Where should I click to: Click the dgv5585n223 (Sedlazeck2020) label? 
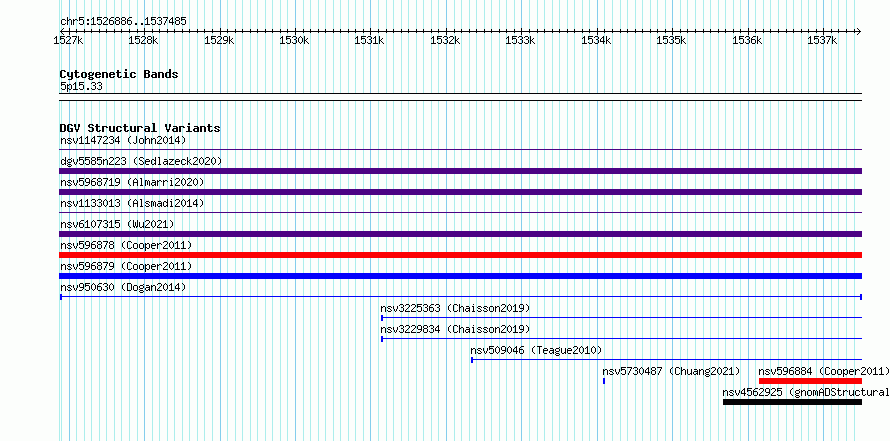point(141,161)
